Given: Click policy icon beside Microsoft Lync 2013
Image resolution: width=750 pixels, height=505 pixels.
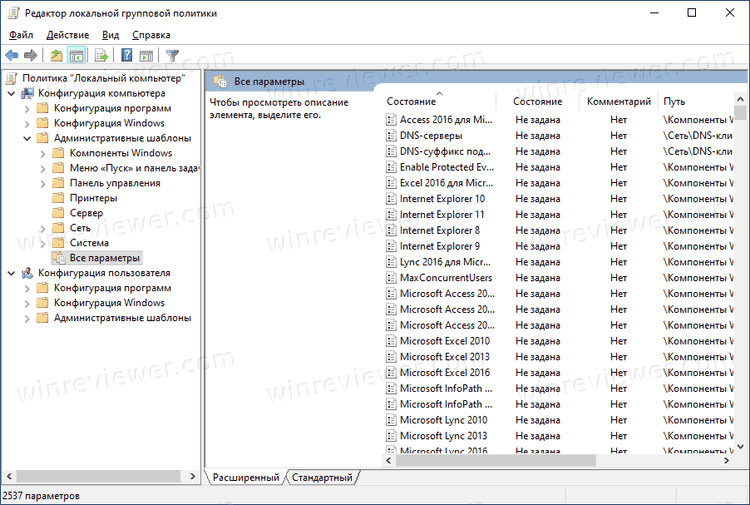Looking at the screenshot, I should click(391, 436).
